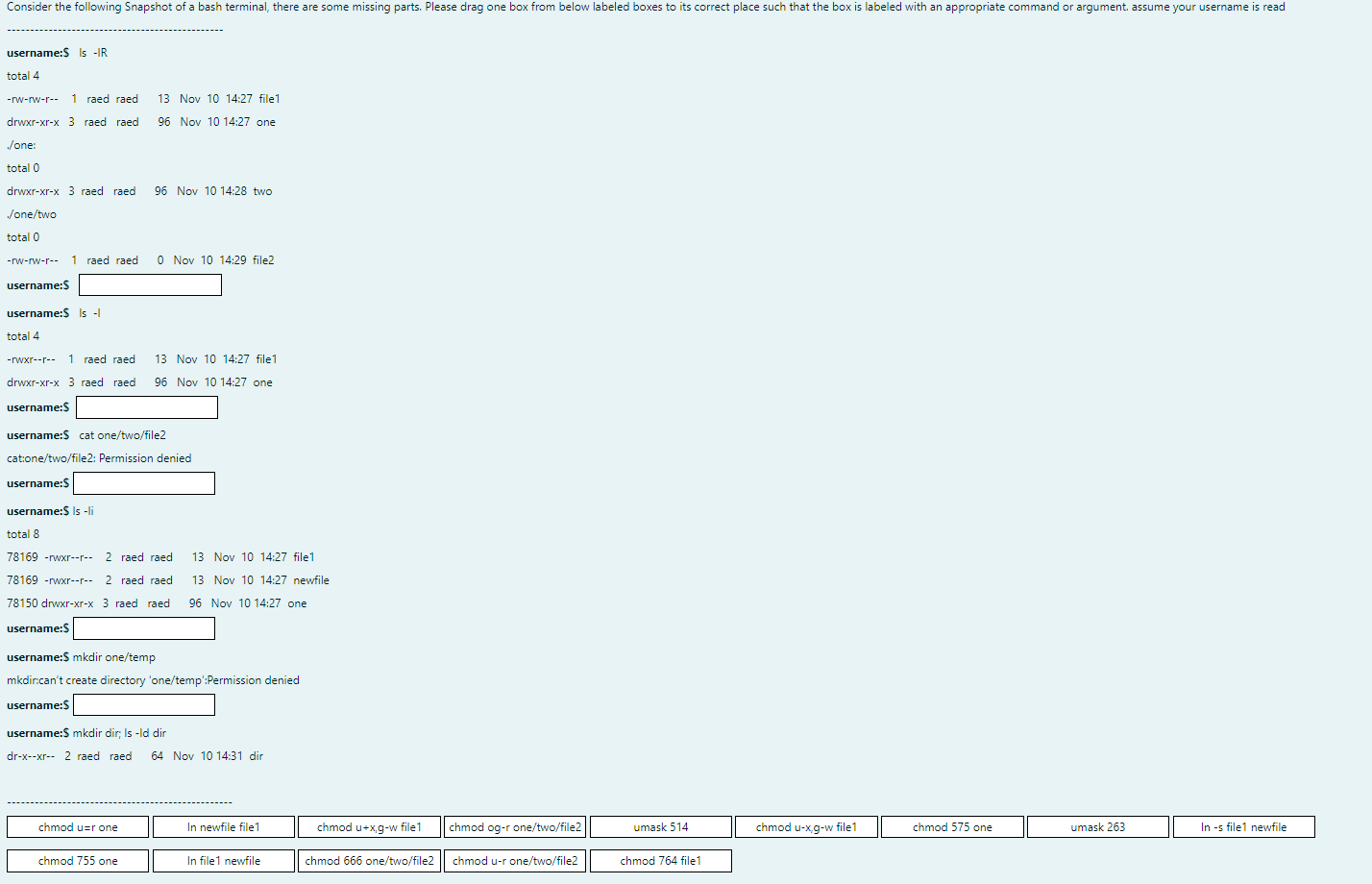Select the 'chmod u-r one/two/file2' answer box
This screenshot has height=884, width=1372.
click(x=515, y=861)
